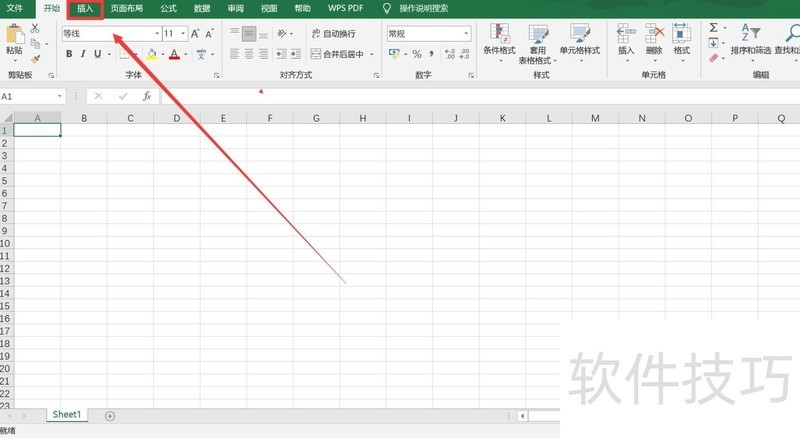Align text right

[263, 54]
